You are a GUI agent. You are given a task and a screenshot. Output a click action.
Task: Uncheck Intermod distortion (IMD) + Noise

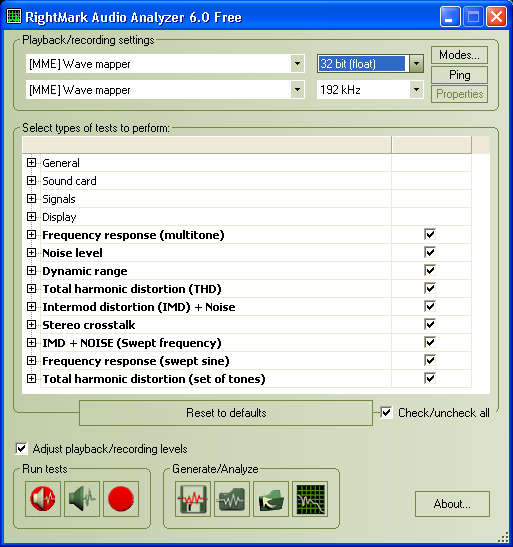pyautogui.click(x=430, y=307)
